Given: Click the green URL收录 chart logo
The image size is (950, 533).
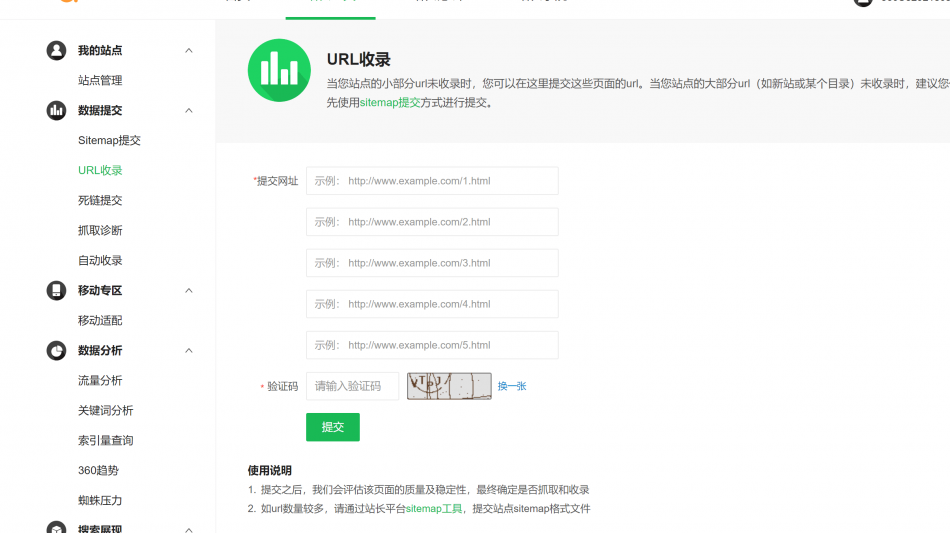Looking at the screenshot, I should tap(279, 70).
